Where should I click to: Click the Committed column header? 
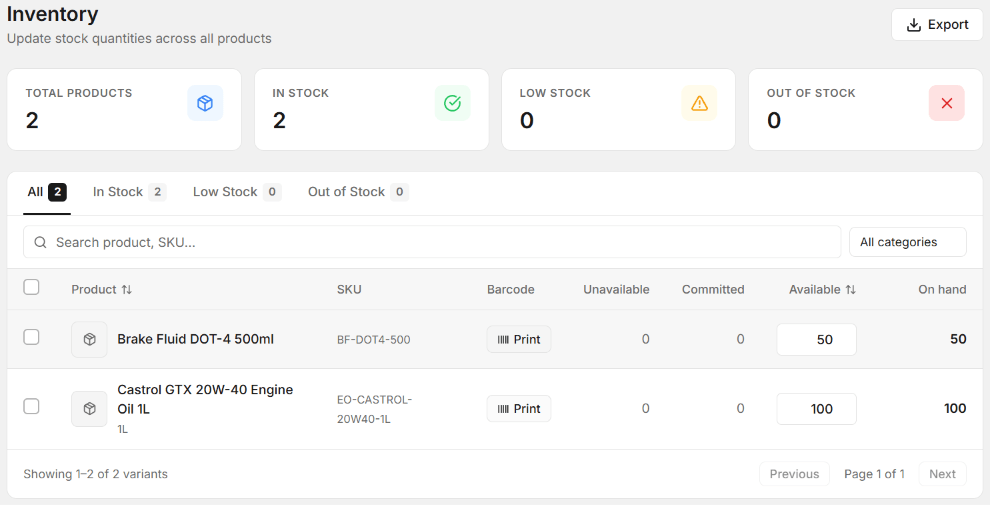coord(713,290)
